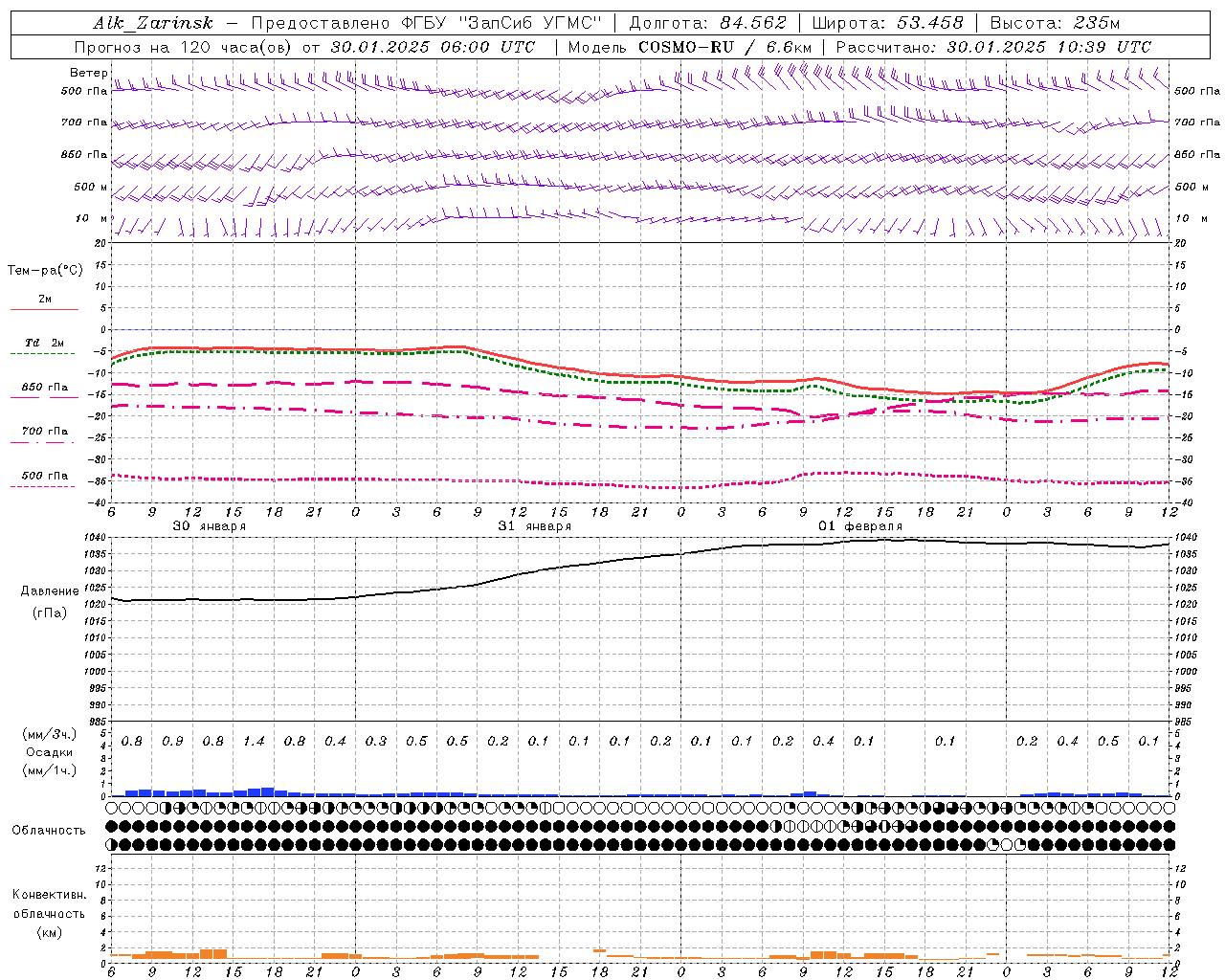Click the 'Тем-ра(°C)' temperature label
The image size is (1225, 980).
(x=45, y=271)
